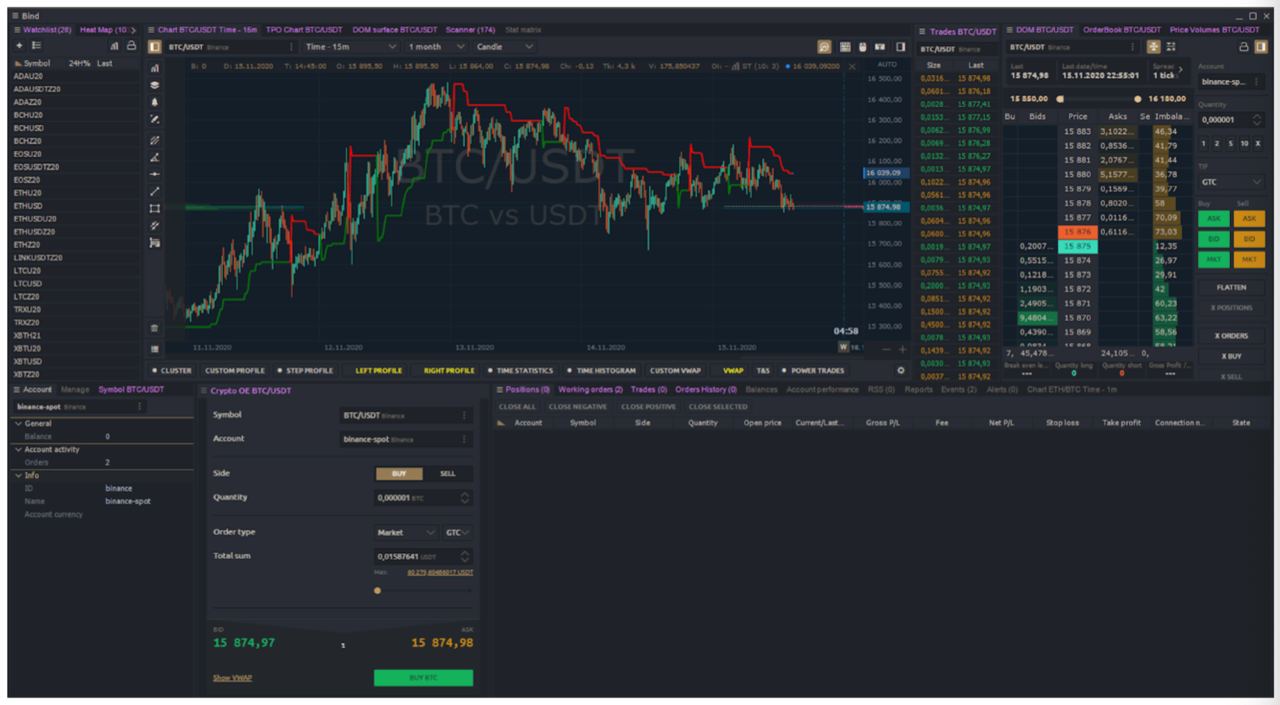Click the chart bars icon in Watchlist header
The height and width of the screenshot is (705, 1280).
click(114, 46)
